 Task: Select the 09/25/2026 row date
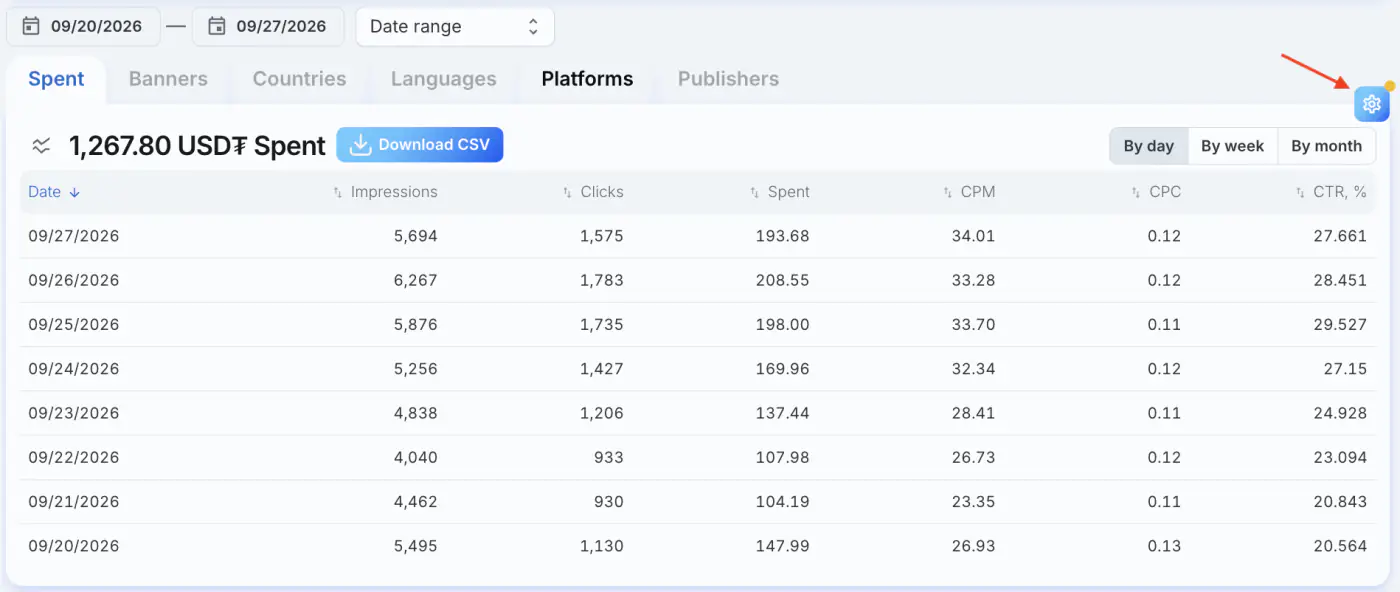tap(74, 324)
